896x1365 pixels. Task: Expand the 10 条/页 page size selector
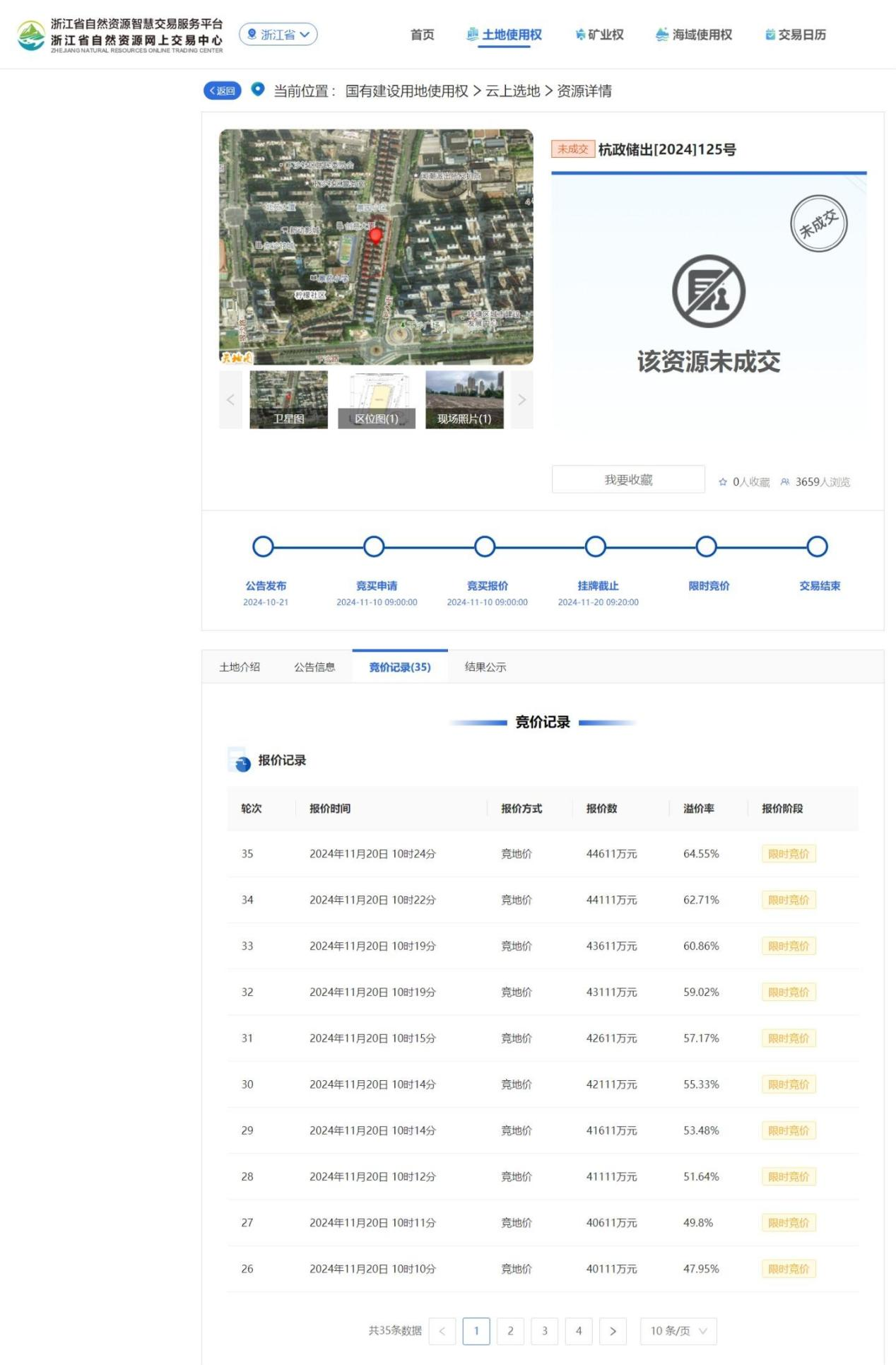tap(678, 1331)
